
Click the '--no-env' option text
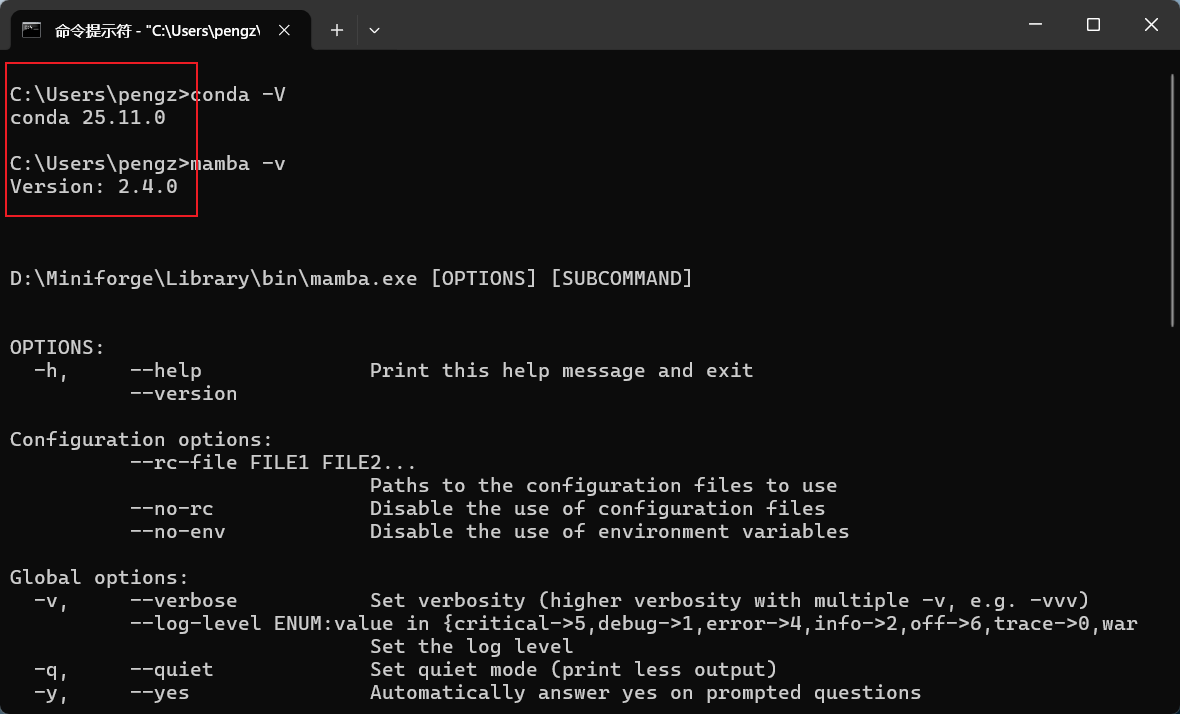[x=177, y=532]
